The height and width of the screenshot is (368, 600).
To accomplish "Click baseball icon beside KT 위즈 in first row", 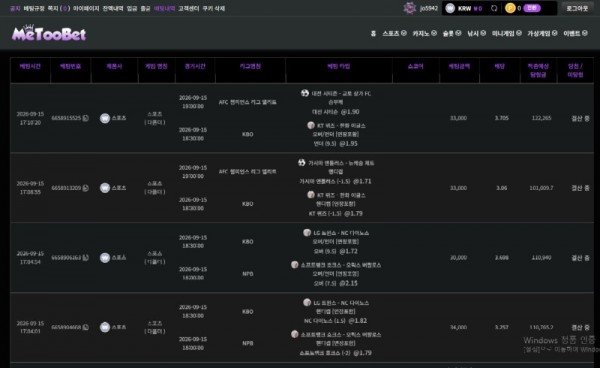I will click(311, 125).
